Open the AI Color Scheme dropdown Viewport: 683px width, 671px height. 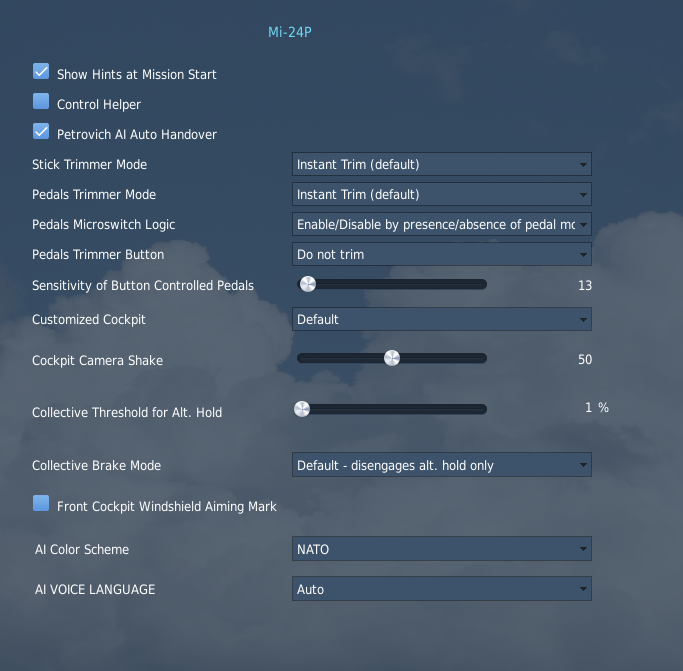tap(442, 549)
